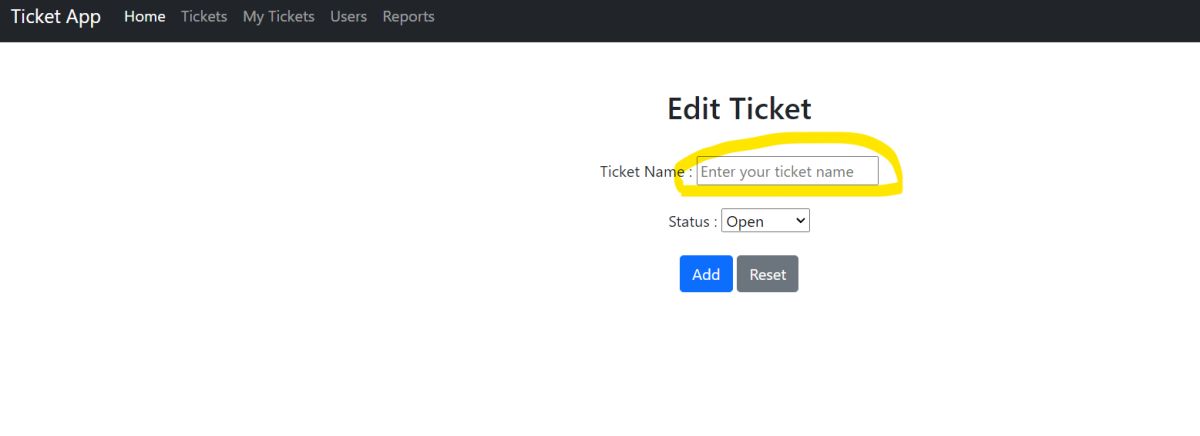Click the 'Status :' label
Viewport: 1200px width, 436px height.
pyautogui.click(x=692, y=222)
